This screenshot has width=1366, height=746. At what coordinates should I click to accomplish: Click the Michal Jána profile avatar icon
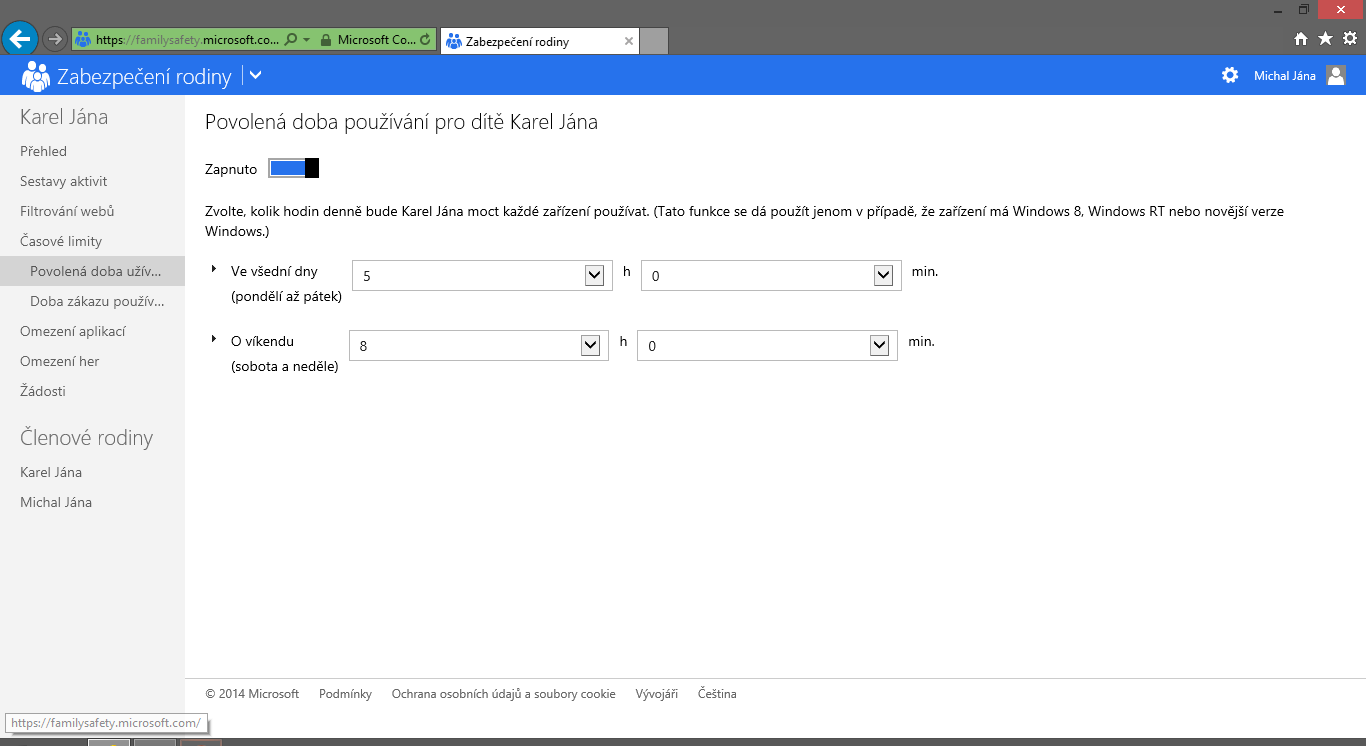tap(1336, 75)
